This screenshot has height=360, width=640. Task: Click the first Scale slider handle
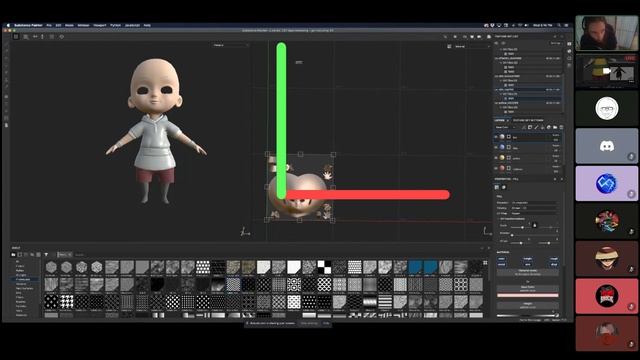point(522,227)
